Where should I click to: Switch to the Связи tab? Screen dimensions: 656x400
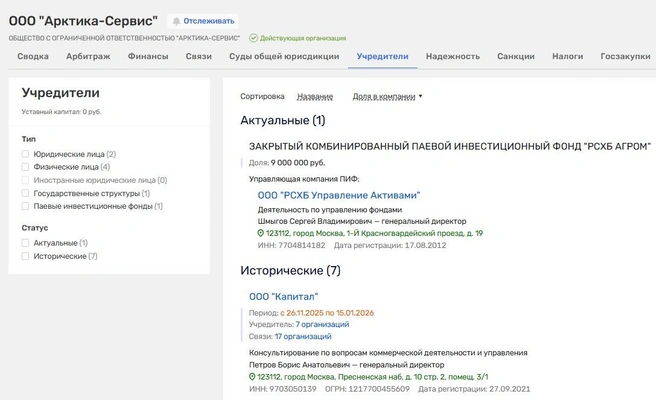(x=199, y=56)
